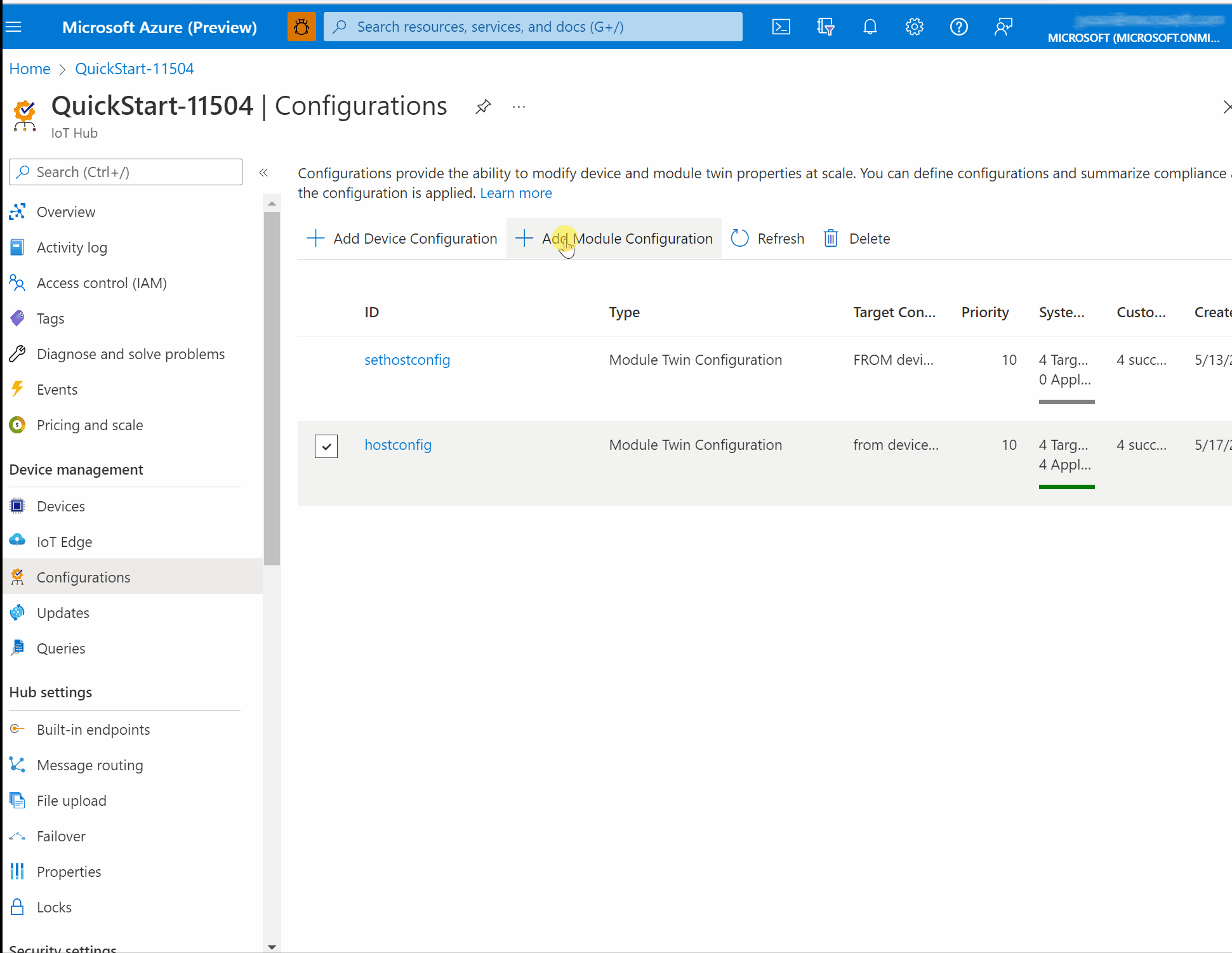
Task: Open the sethostconfig configuration
Action: point(407,359)
